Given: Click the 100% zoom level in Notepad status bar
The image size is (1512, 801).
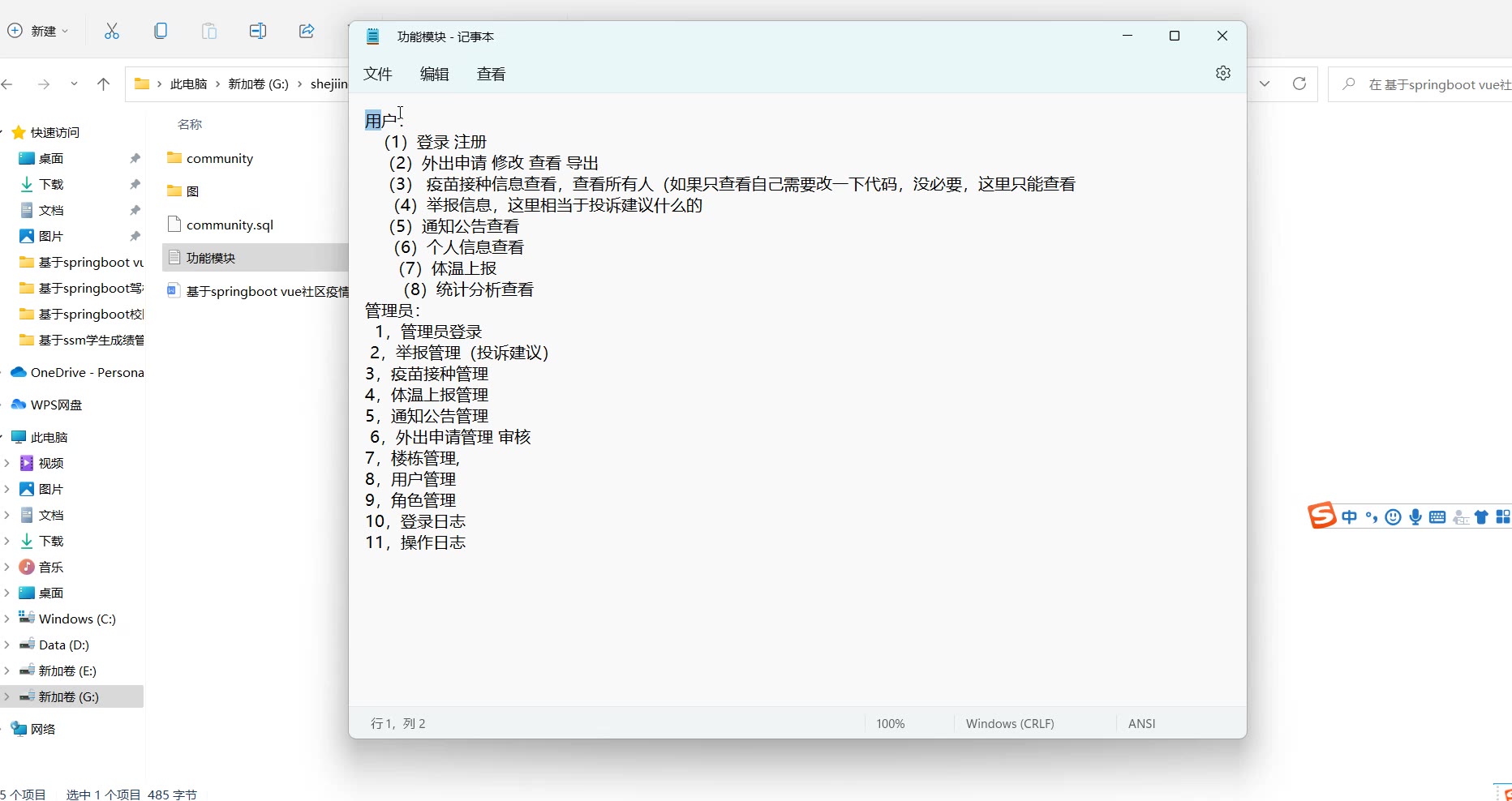Looking at the screenshot, I should [891, 723].
